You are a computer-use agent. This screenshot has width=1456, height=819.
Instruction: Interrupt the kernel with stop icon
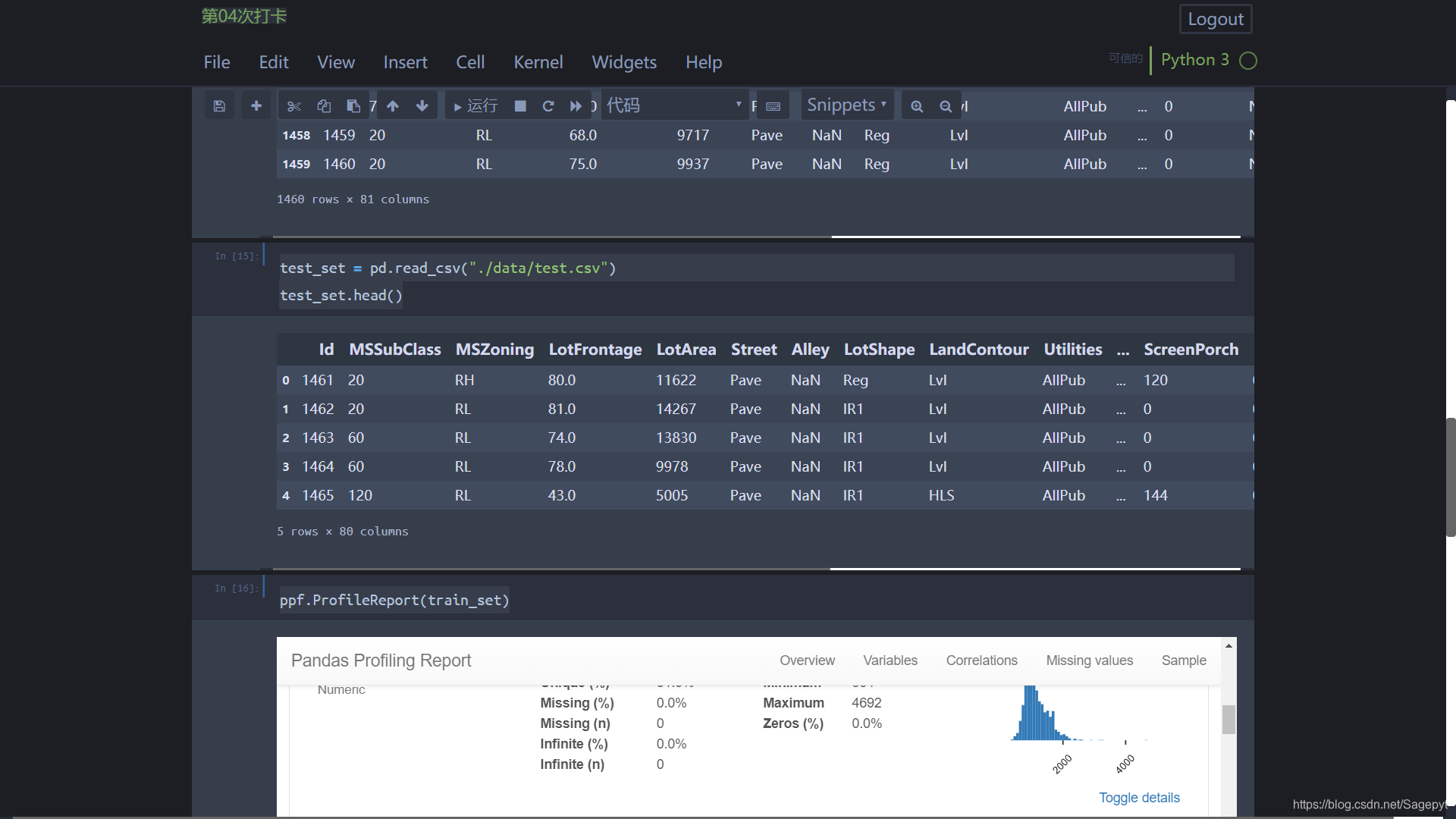pos(520,105)
